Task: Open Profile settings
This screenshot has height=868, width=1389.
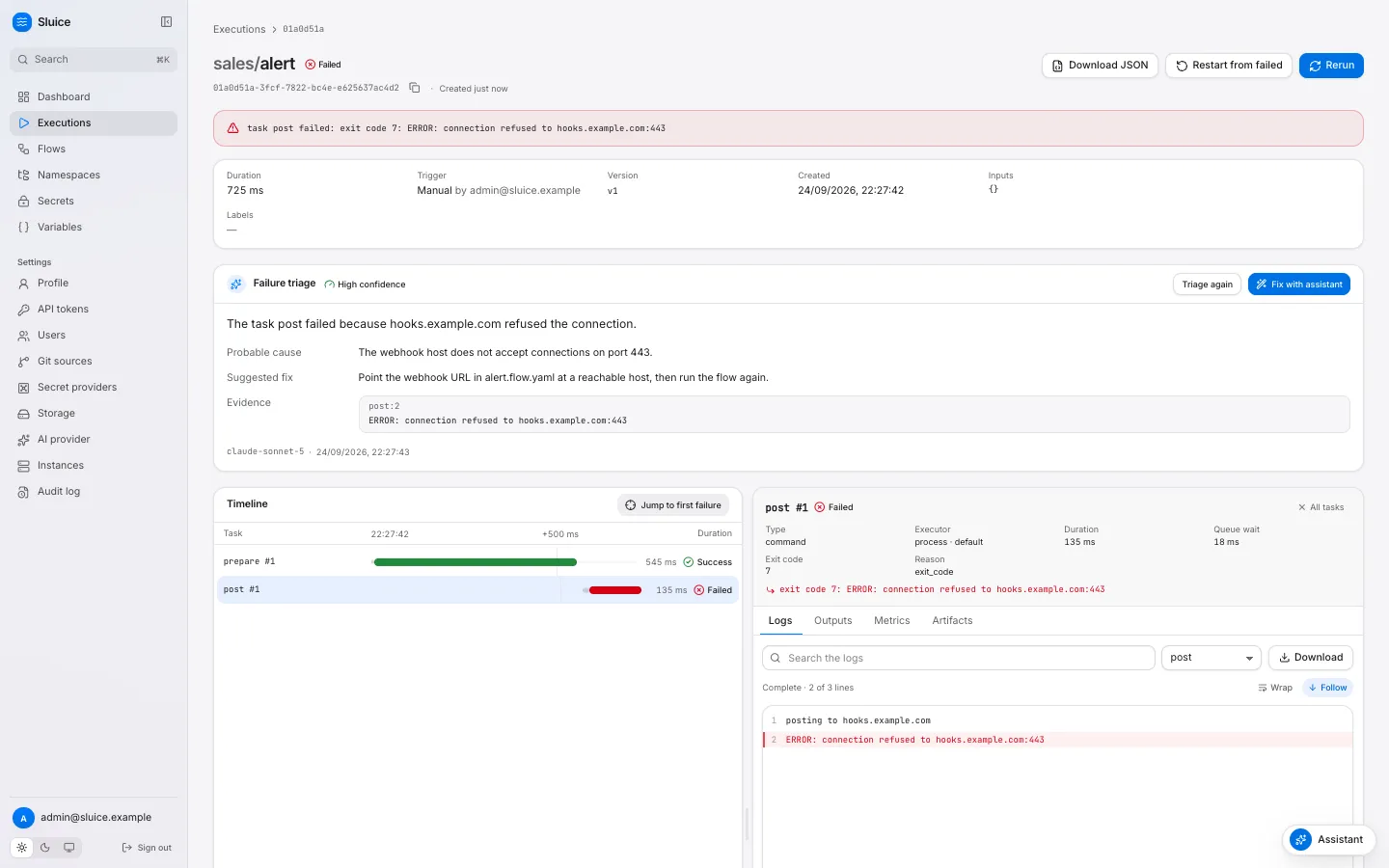Action: click(x=94, y=283)
